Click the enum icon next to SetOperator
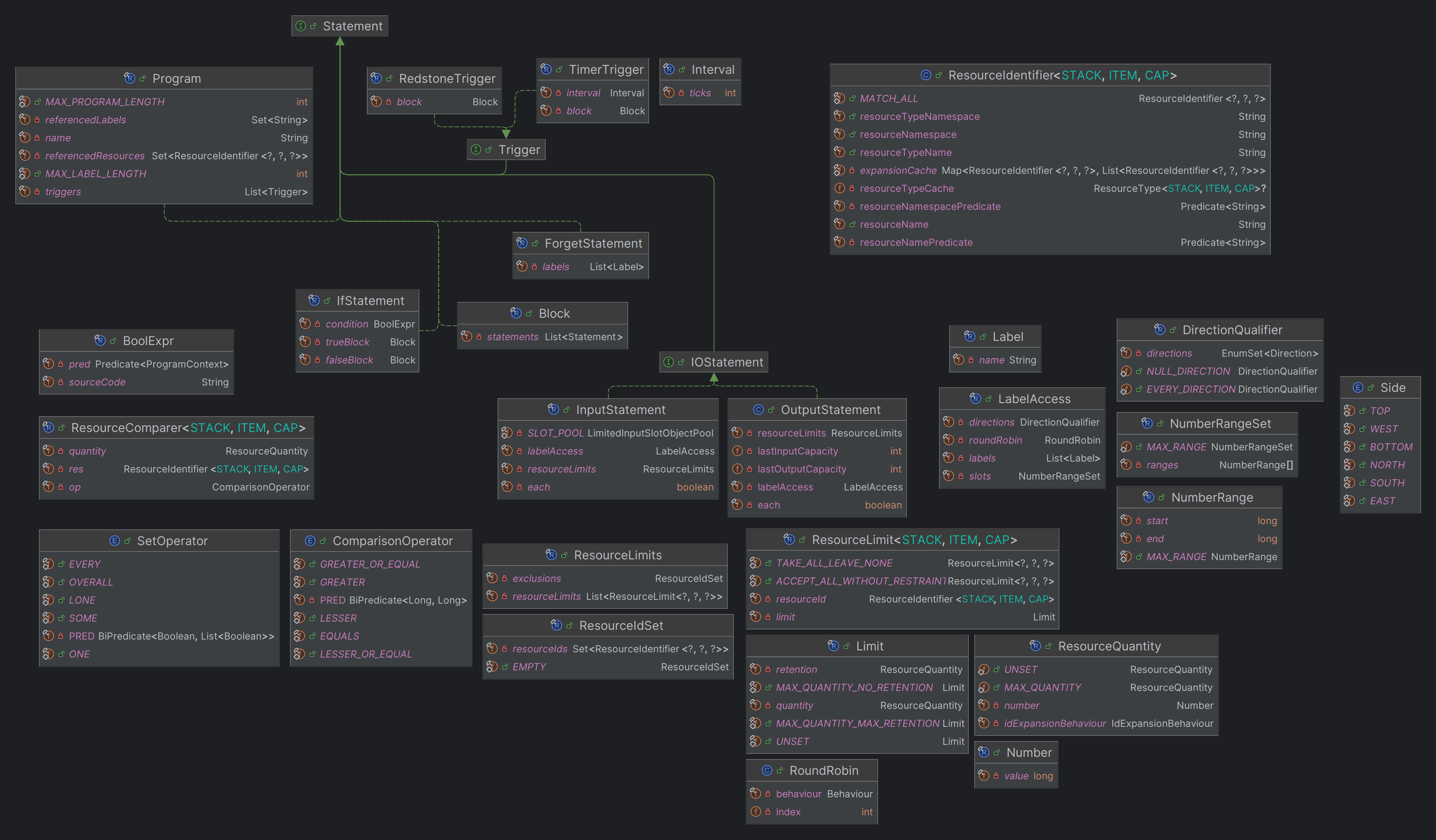This screenshot has width=1436, height=840. (114, 541)
